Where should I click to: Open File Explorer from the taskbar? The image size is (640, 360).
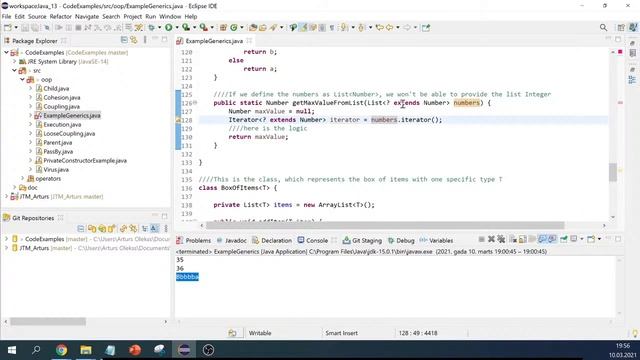pos(86,350)
